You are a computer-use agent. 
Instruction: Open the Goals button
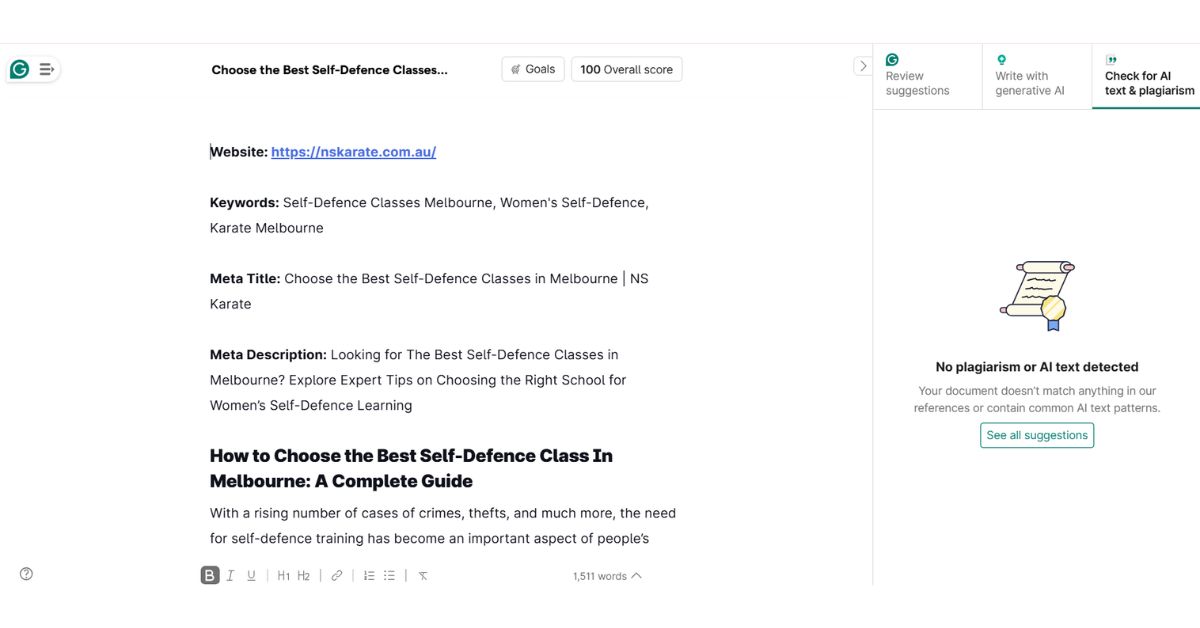coord(533,69)
